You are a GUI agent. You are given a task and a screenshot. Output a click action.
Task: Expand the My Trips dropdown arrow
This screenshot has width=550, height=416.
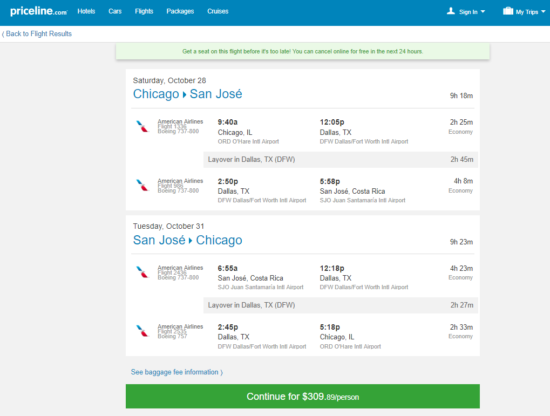tap(543, 12)
